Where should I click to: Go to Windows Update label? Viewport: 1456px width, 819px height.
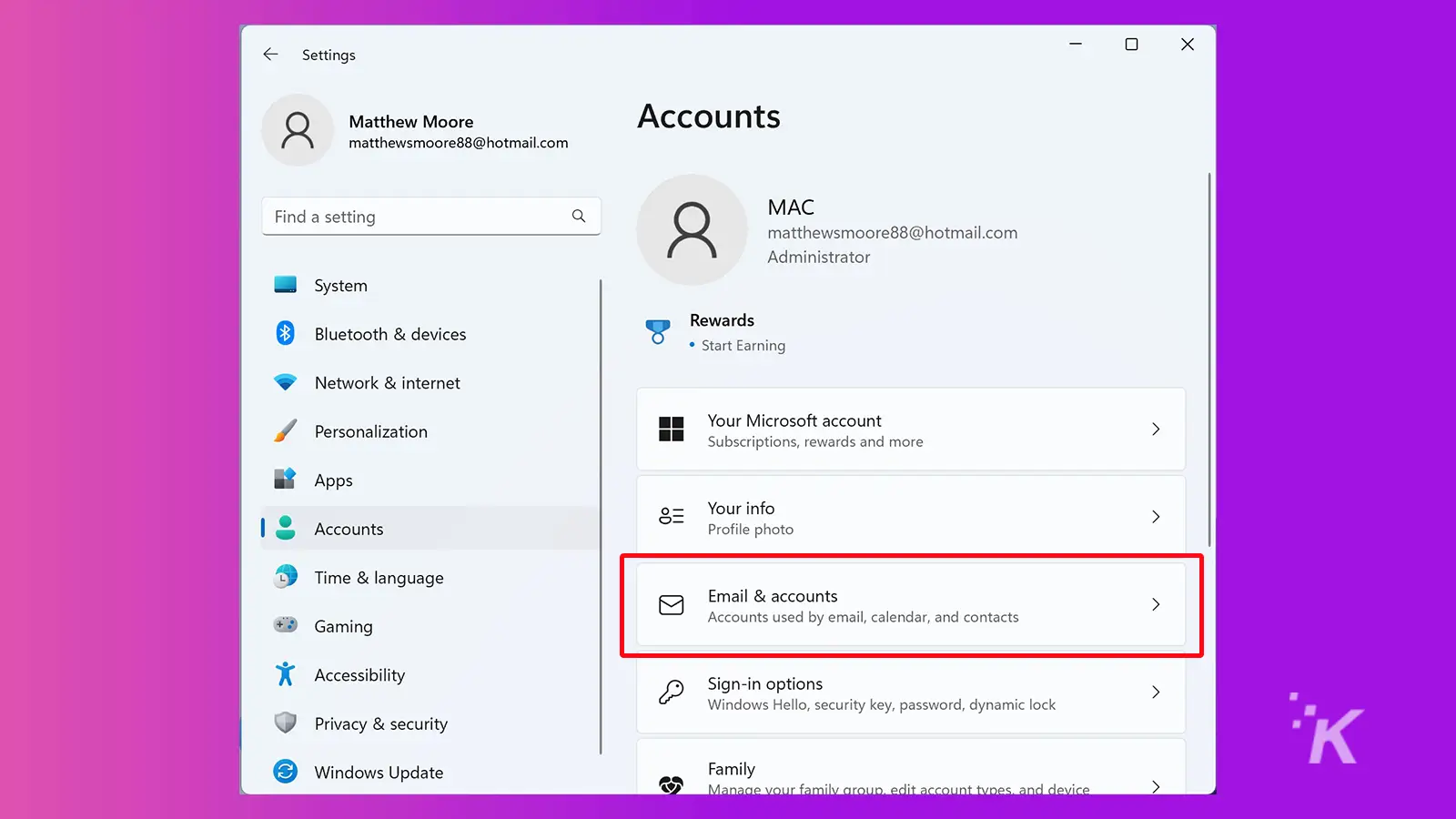pos(379,773)
